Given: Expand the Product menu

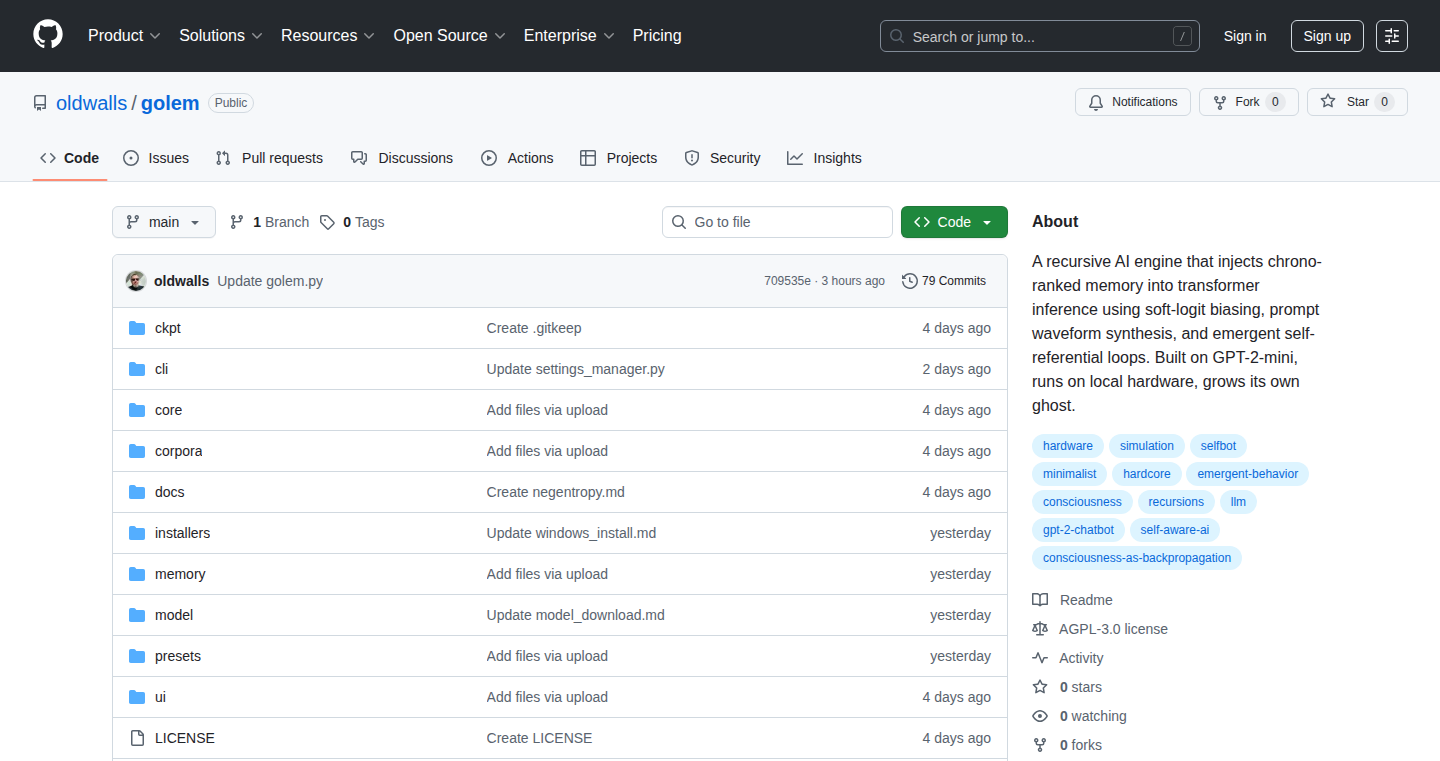Looking at the screenshot, I should [x=124, y=35].
